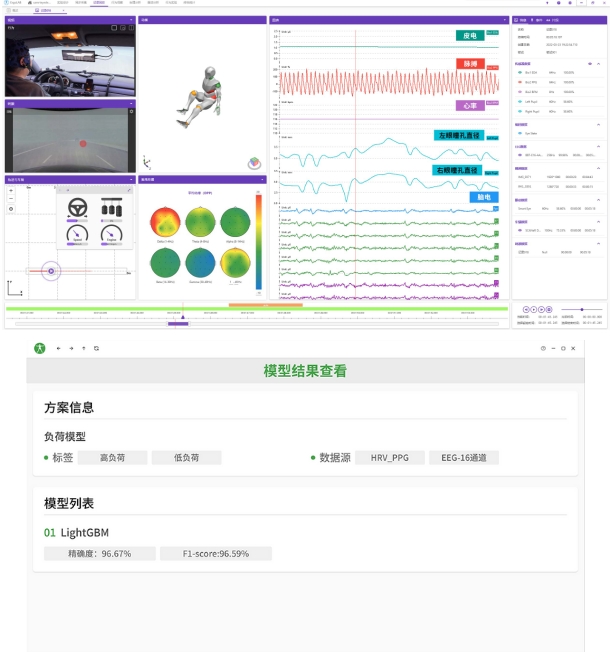Screen dimensions: 613x652
Task: Click the vehicle position marker on trajectory
Action: coord(51,271)
